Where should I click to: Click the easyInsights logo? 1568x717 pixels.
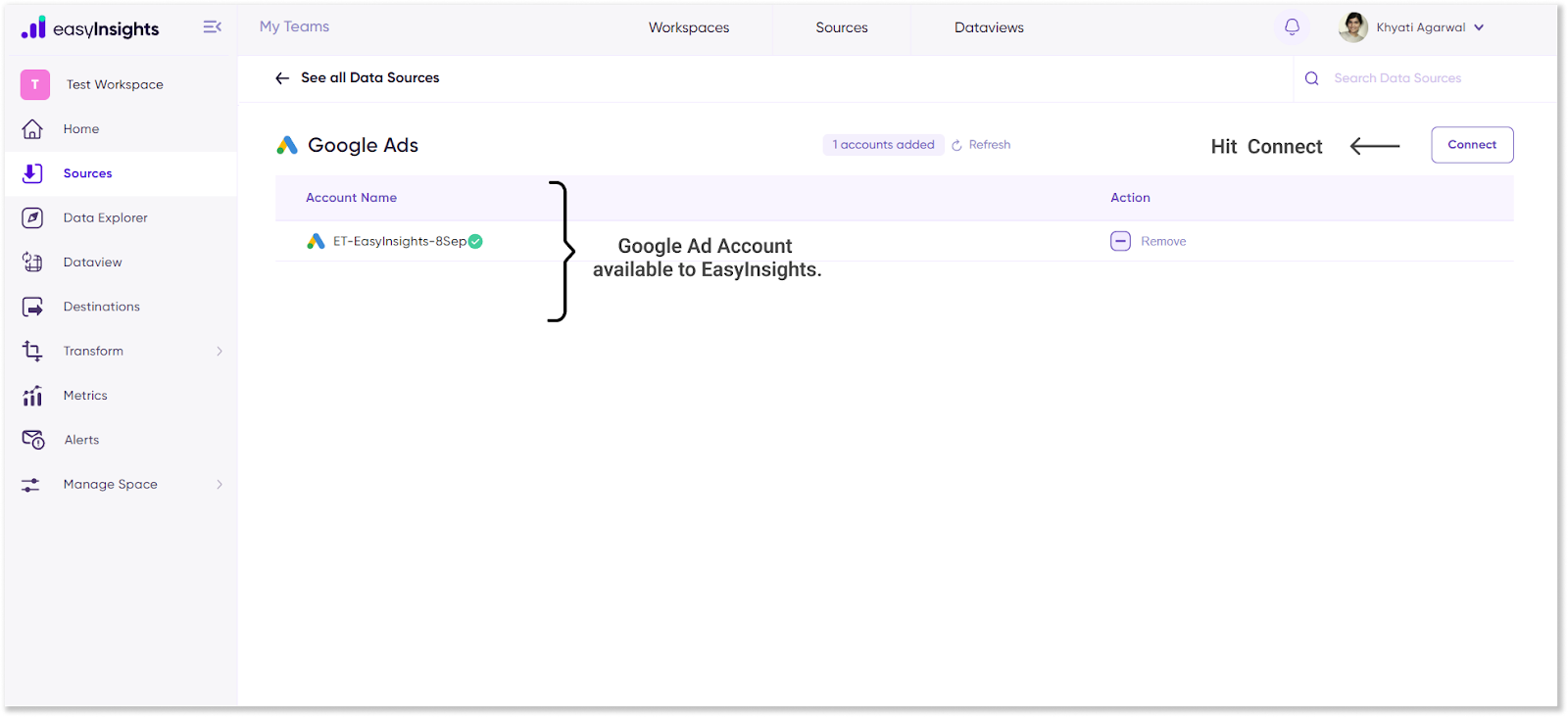(90, 28)
